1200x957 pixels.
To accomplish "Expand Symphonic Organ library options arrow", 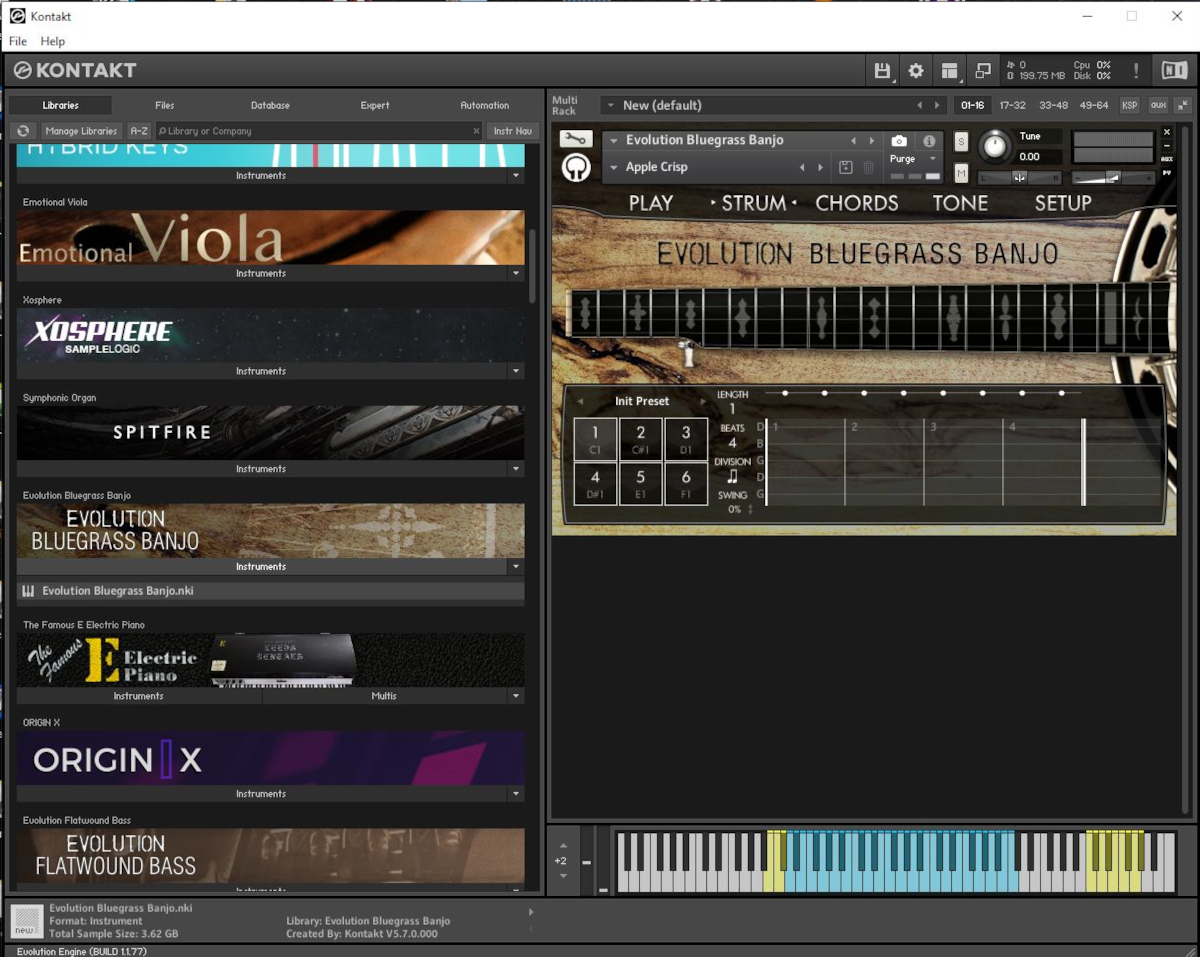I will tap(516, 469).
